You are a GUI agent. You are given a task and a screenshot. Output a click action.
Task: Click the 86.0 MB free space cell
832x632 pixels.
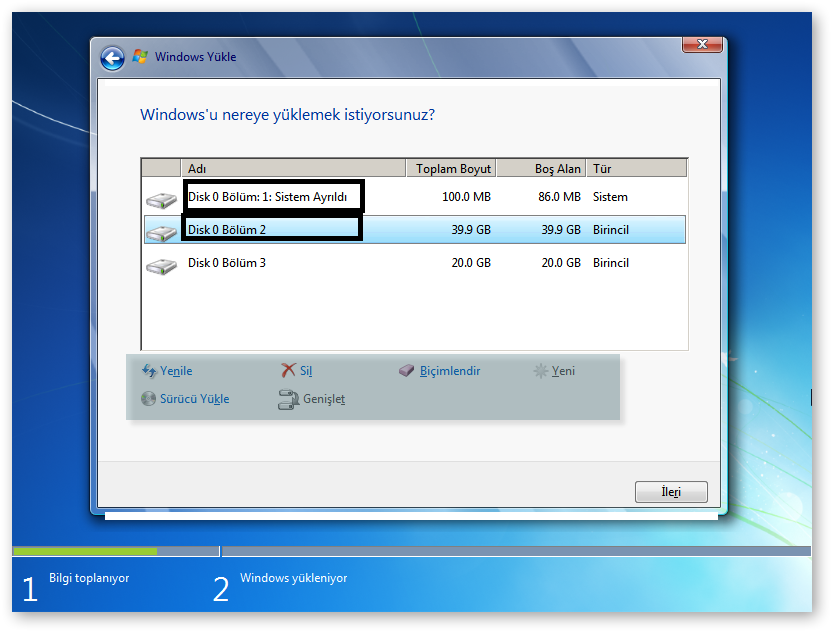coord(559,197)
